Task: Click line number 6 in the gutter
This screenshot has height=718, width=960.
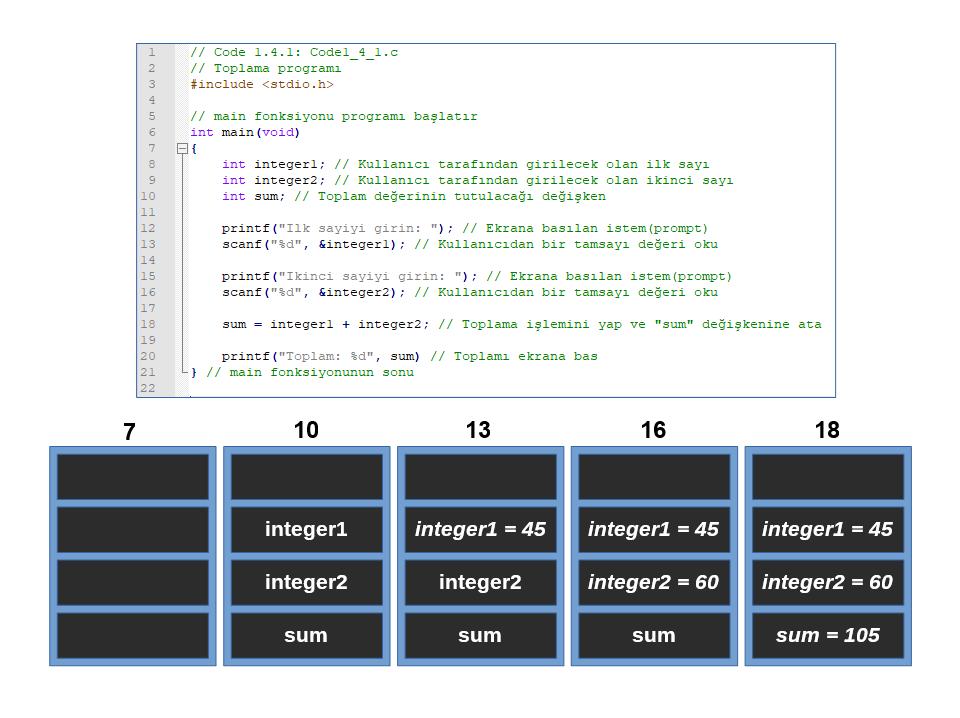Action: pos(152,132)
